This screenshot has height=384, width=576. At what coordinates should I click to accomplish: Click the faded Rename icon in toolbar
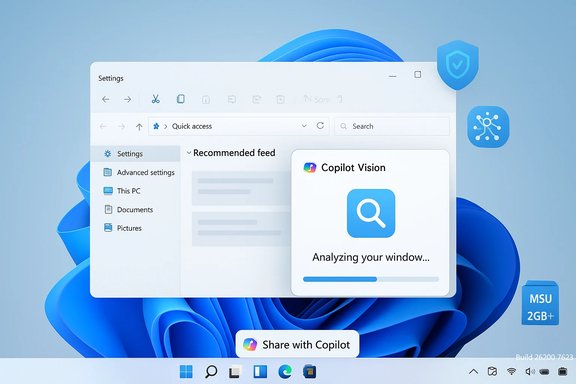[231, 99]
